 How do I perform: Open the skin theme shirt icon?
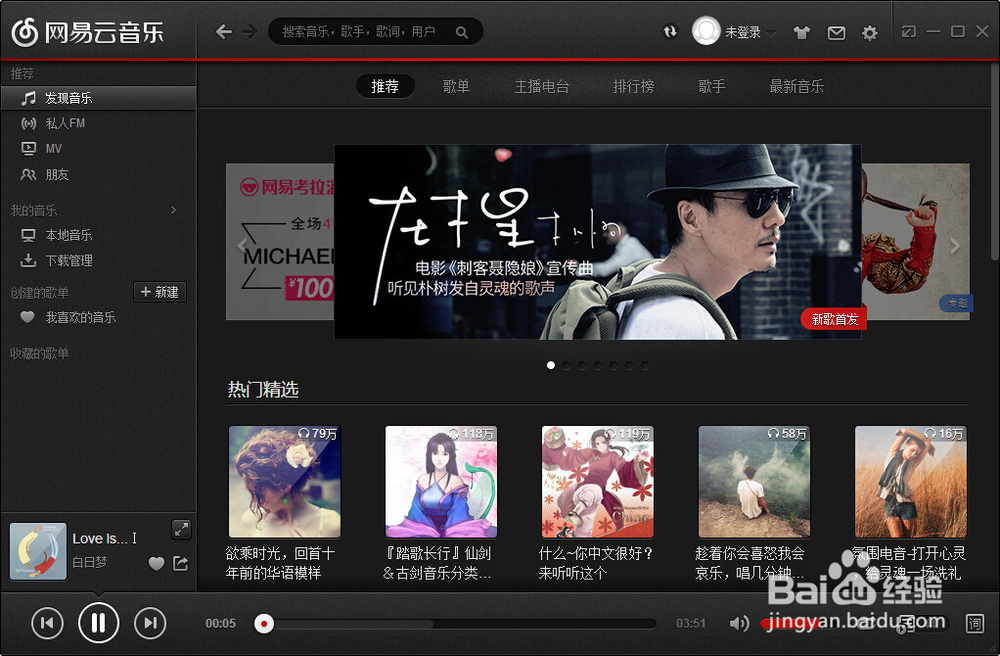[x=802, y=33]
